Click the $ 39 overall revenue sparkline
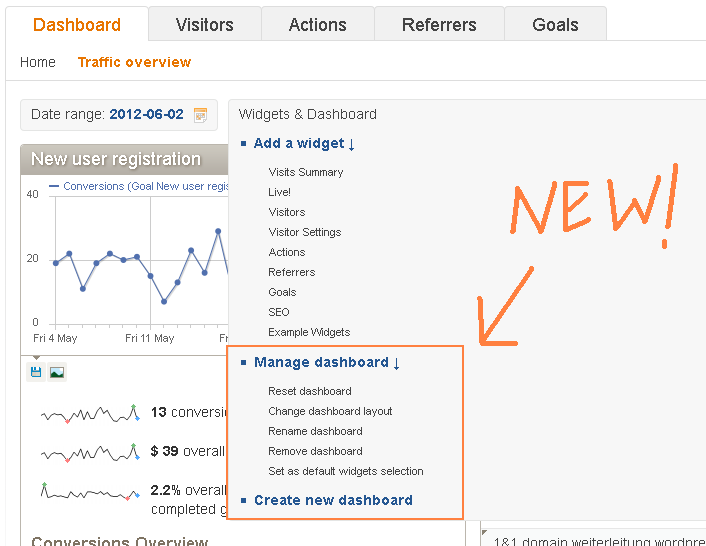The image size is (706, 546). tap(91, 452)
